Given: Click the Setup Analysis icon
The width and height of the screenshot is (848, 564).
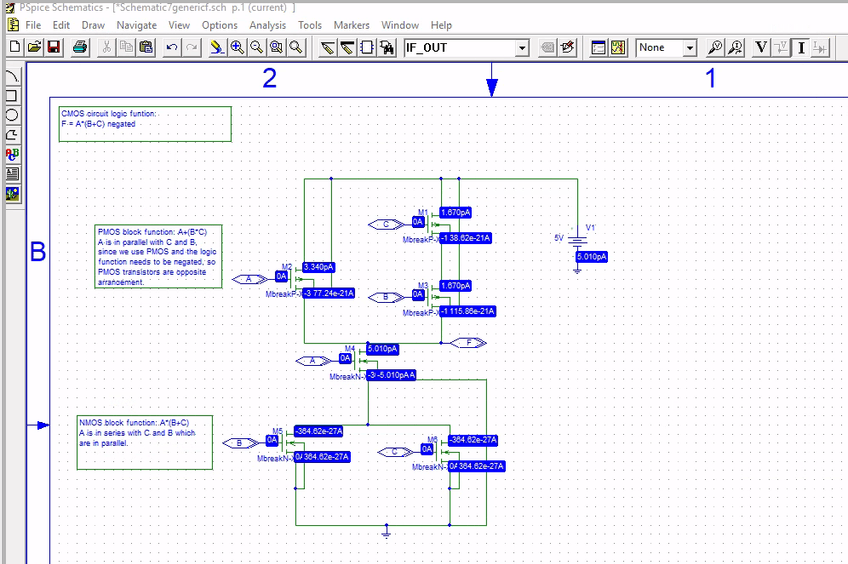Looking at the screenshot, I should [599, 47].
